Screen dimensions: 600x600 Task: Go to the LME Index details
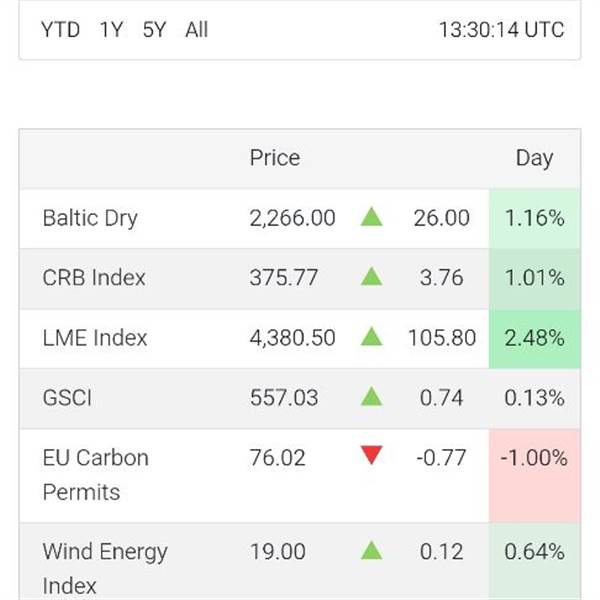[95, 338]
